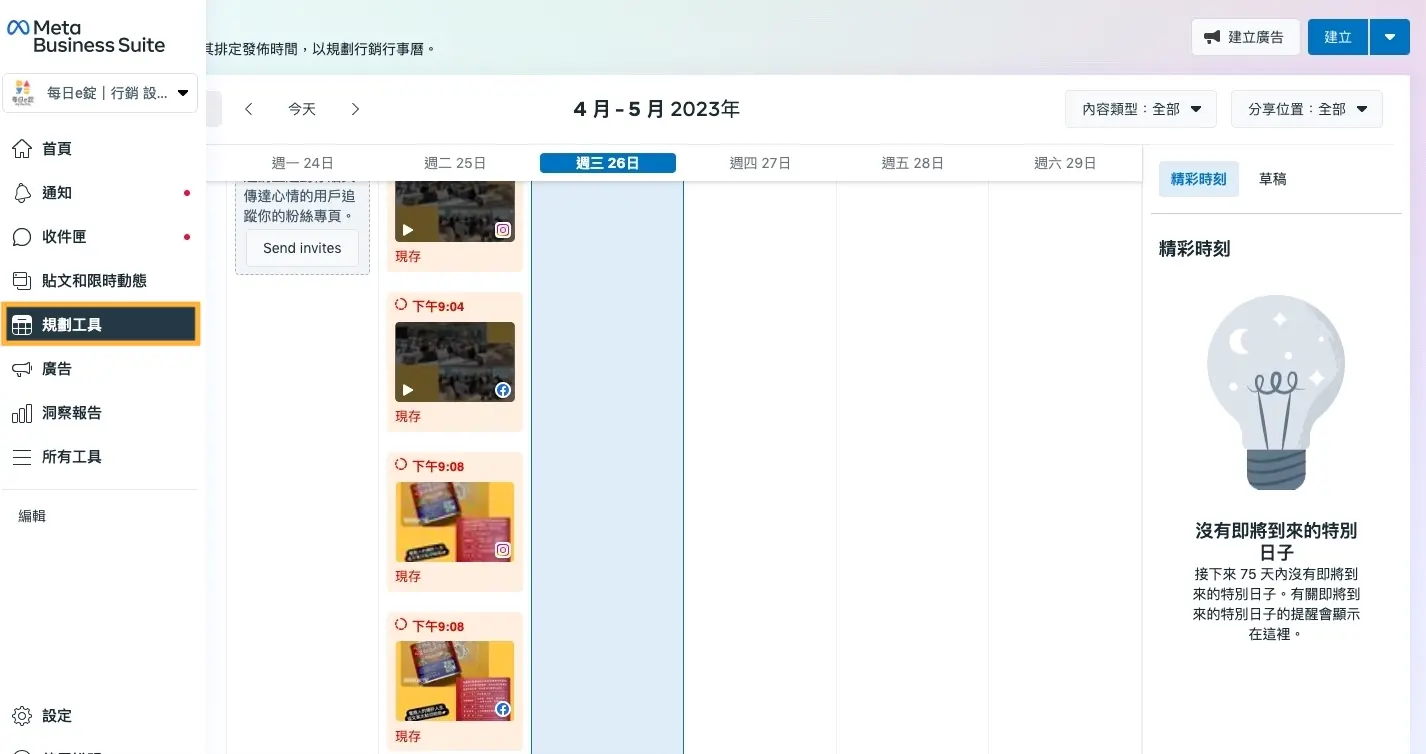The width and height of the screenshot is (1426, 754).
Task: Click the Instagram icon on 下午9:08 post
Action: click(503, 550)
